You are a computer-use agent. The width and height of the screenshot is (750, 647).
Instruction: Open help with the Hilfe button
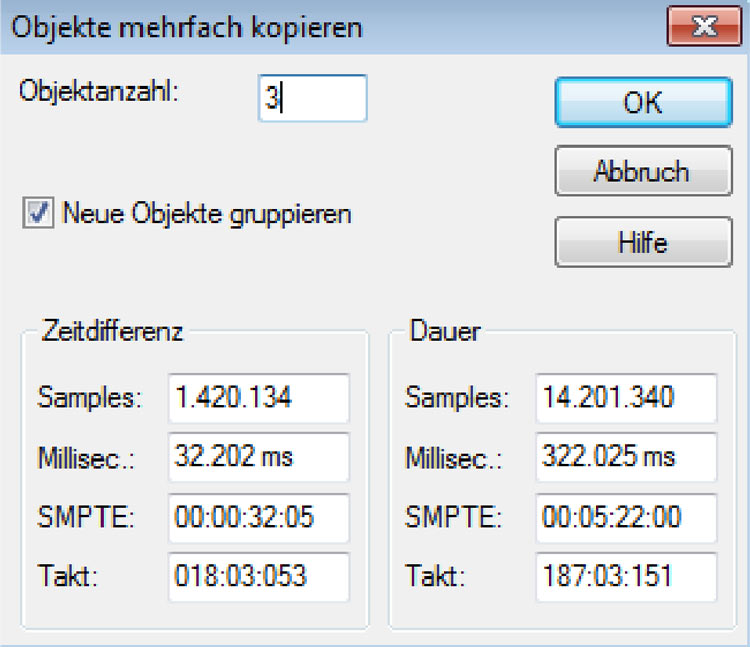point(643,242)
